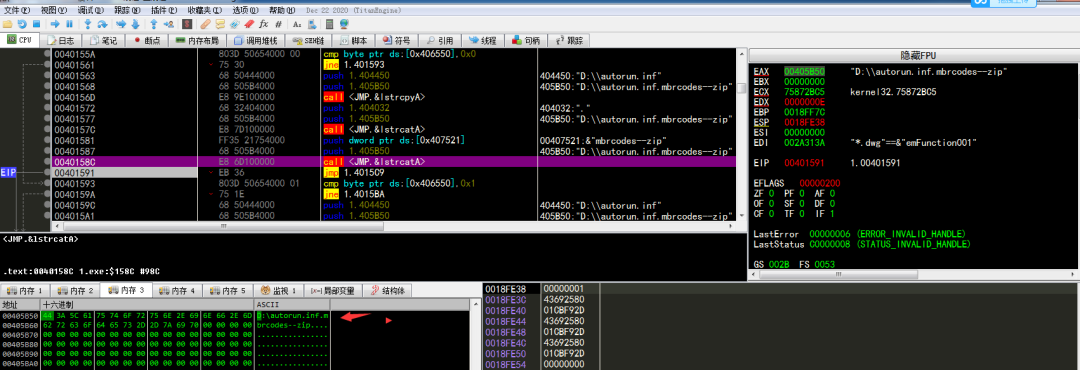Click the 隐藏FPU button
Screen dimensions: 1080x370
[913, 55]
